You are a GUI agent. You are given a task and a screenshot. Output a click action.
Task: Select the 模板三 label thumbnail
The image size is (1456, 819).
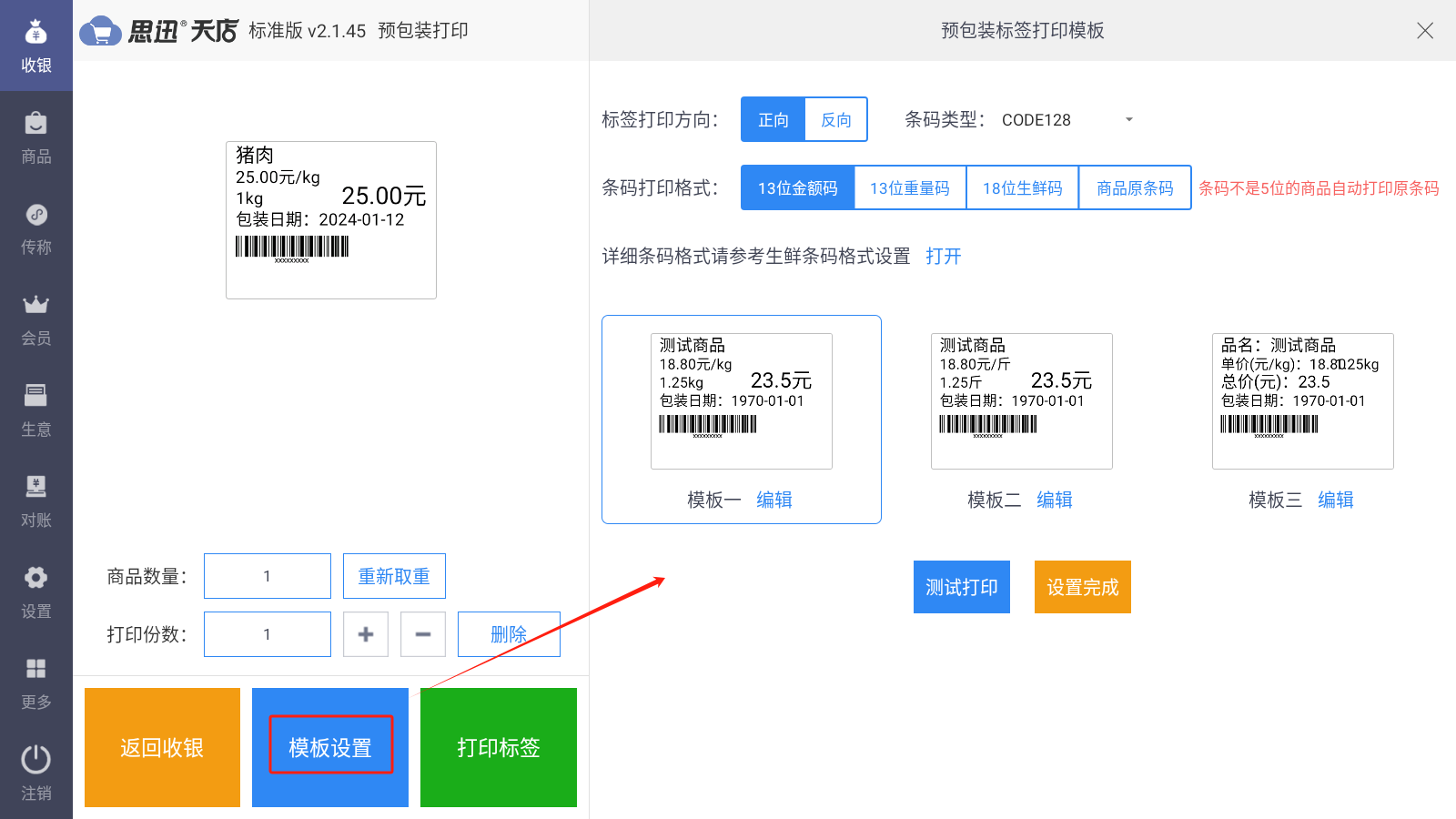(x=1303, y=401)
